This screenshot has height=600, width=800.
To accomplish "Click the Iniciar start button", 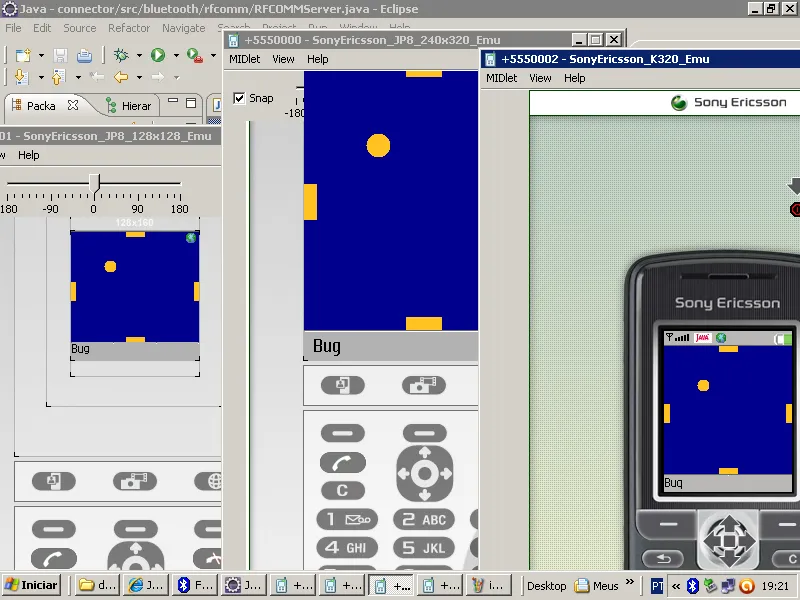I will [31, 585].
